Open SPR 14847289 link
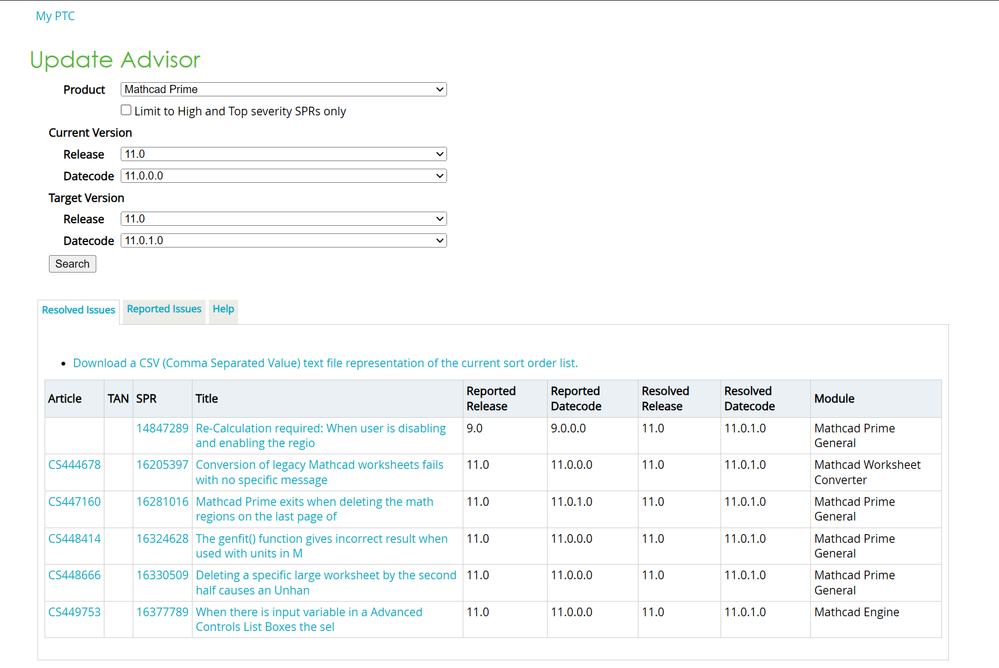Screen dimensions: 999x668 pyautogui.click(x=162, y=428)
